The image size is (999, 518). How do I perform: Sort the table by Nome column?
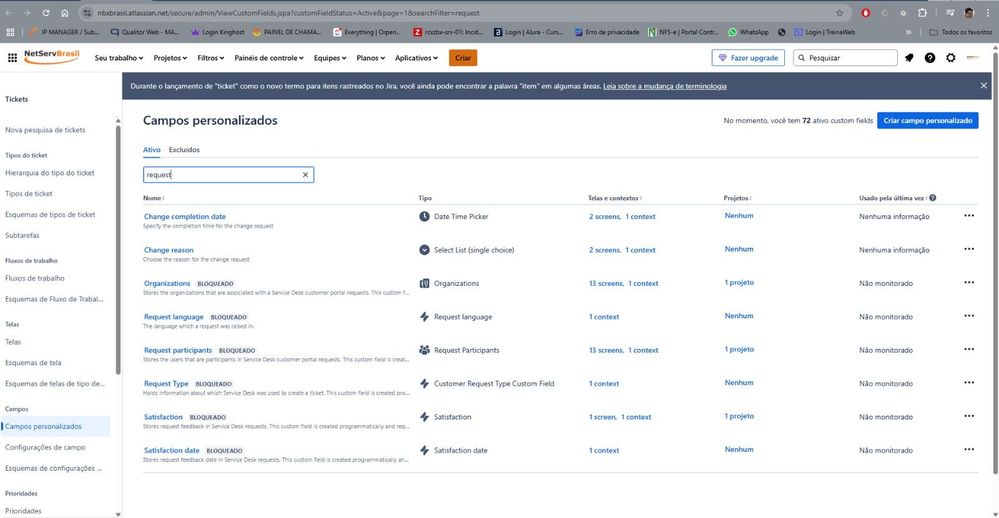click(154, 198)
